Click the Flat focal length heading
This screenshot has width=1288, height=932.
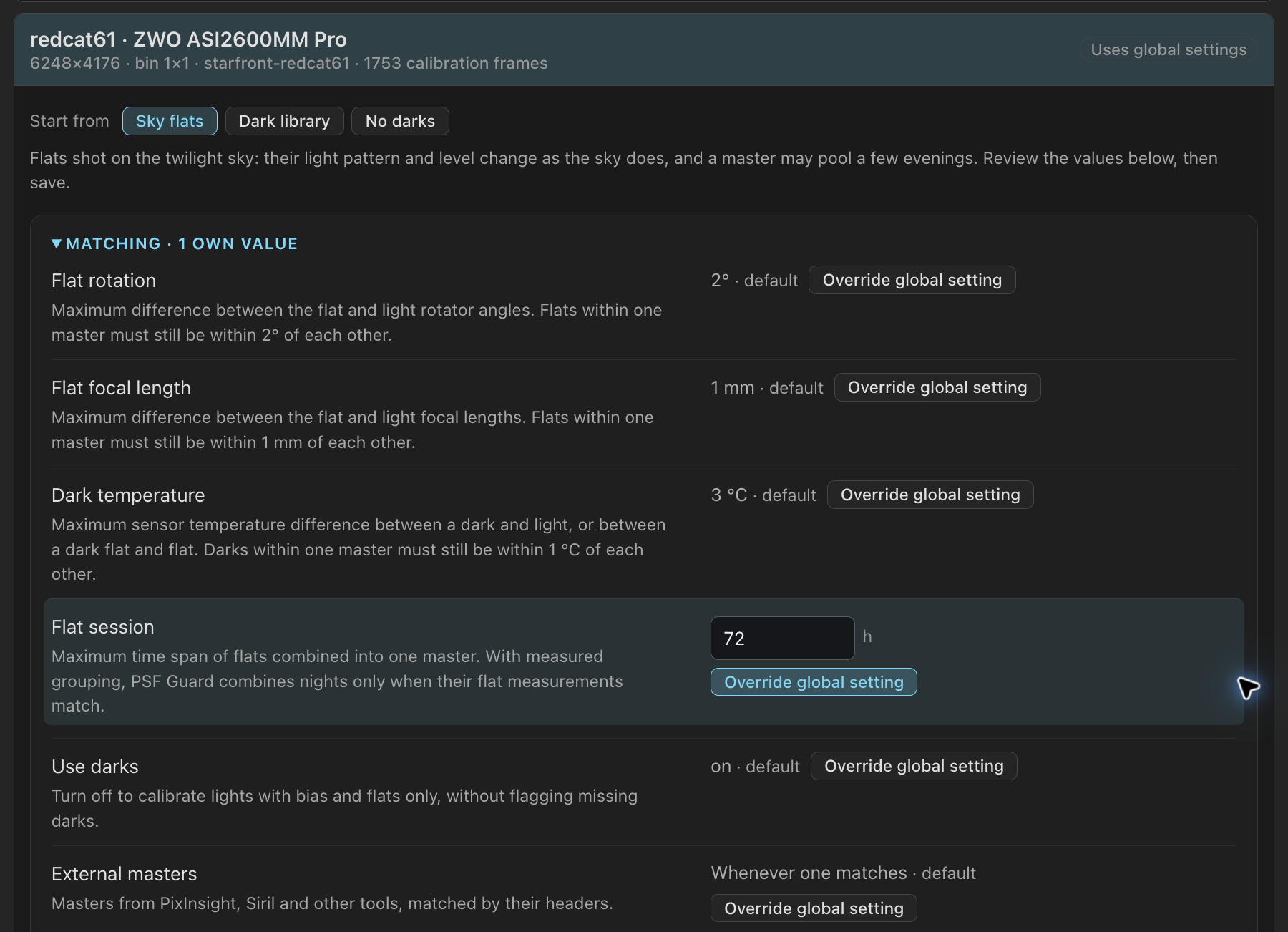(121, 388)
